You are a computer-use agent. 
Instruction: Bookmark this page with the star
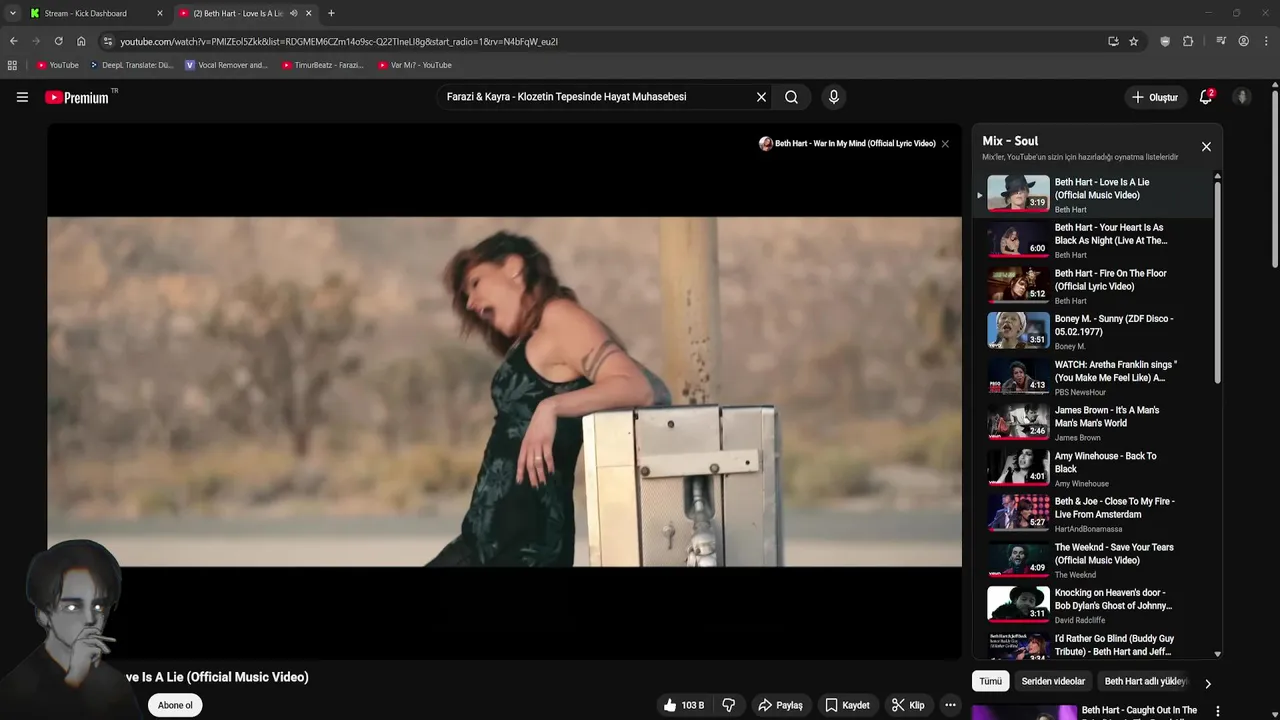[1133, 41]
